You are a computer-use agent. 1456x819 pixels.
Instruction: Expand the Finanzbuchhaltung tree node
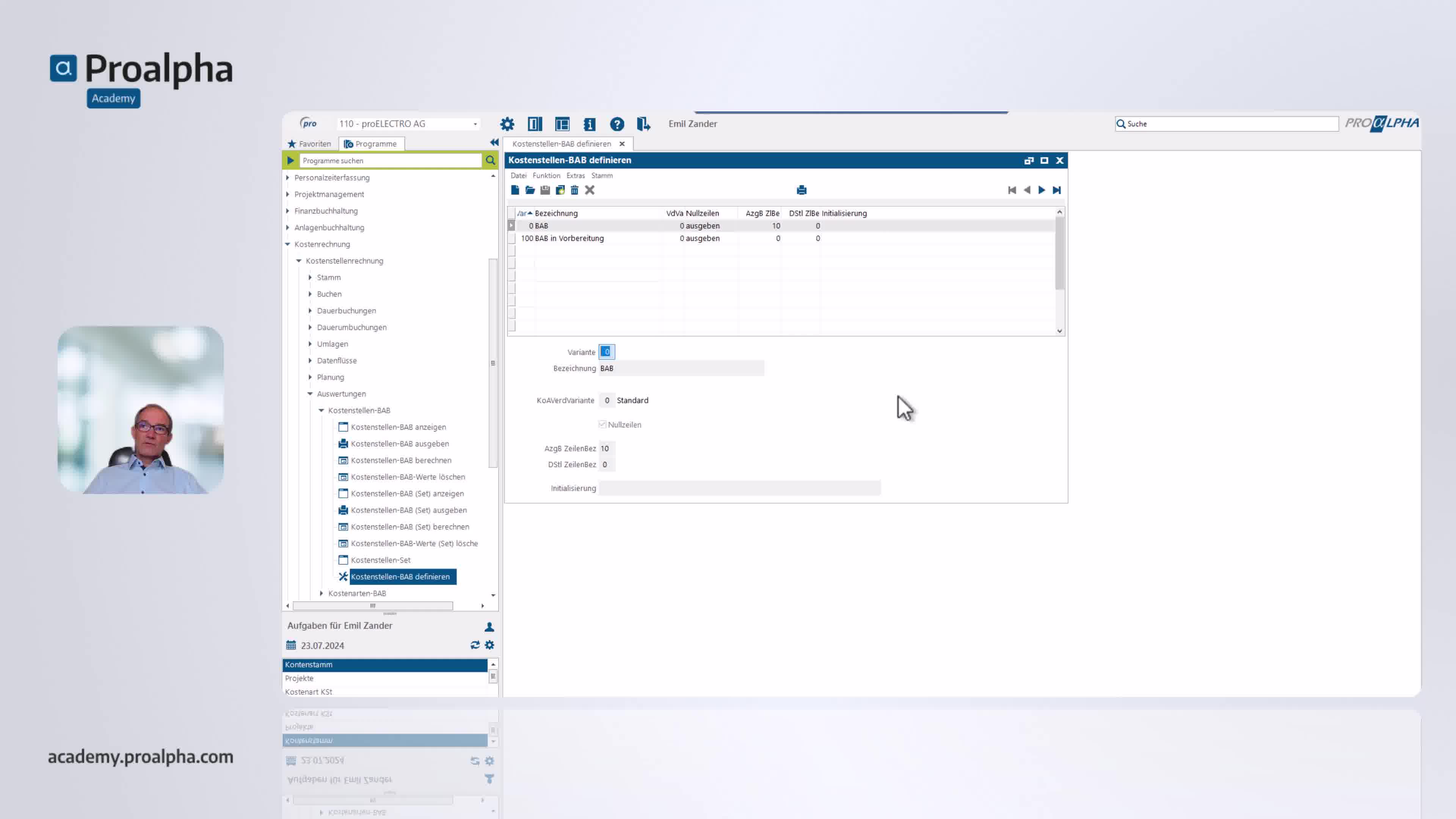288,211
